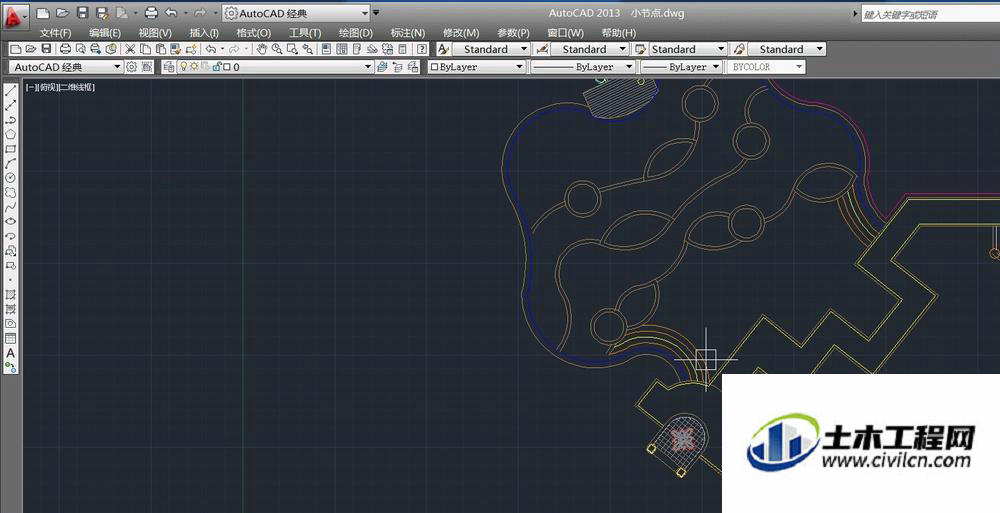
Task: Click Cut in the standard toolbar
Action: click(x=129, y=49)
